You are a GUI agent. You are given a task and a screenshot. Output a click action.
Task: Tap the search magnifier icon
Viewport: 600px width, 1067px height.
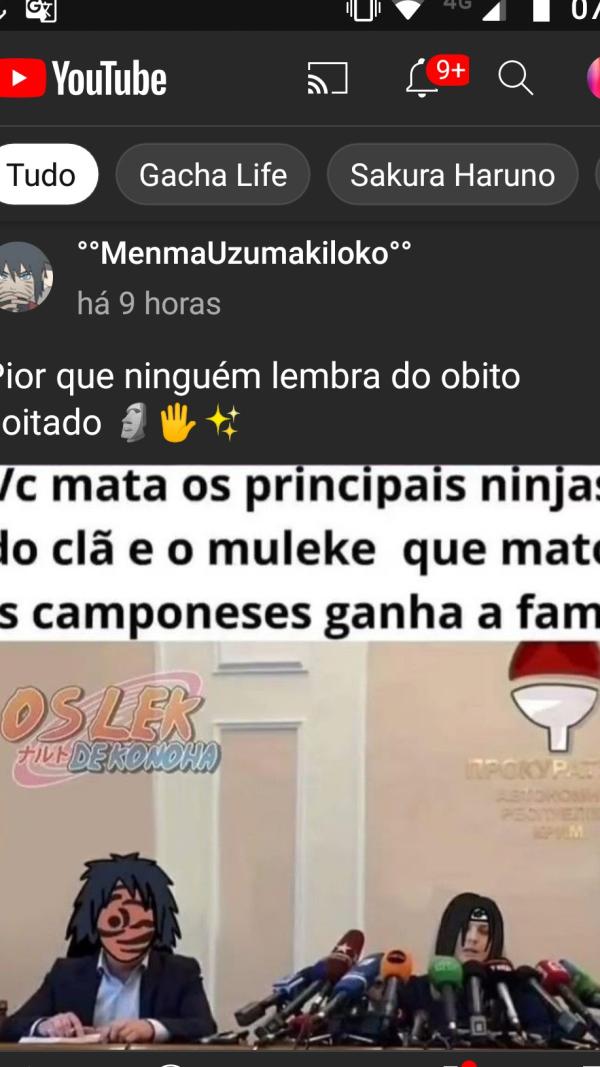pyautogui.click(x=515, y=78)
